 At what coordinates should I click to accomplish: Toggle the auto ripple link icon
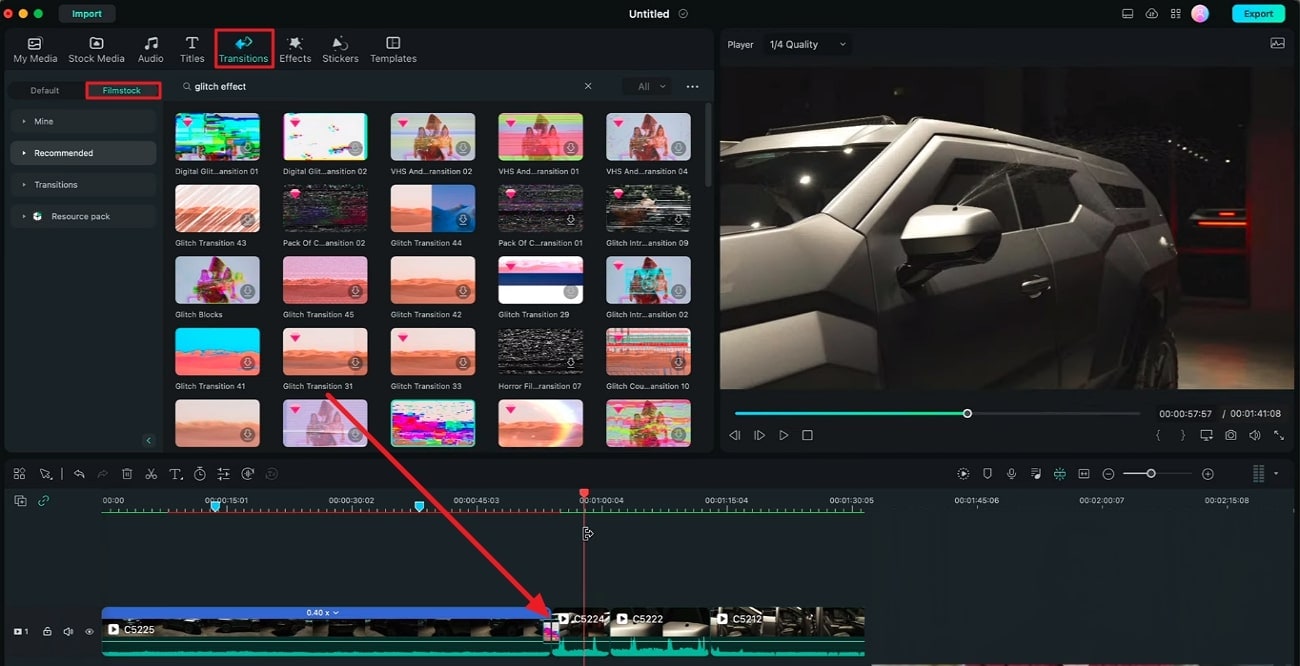point(43,501)
